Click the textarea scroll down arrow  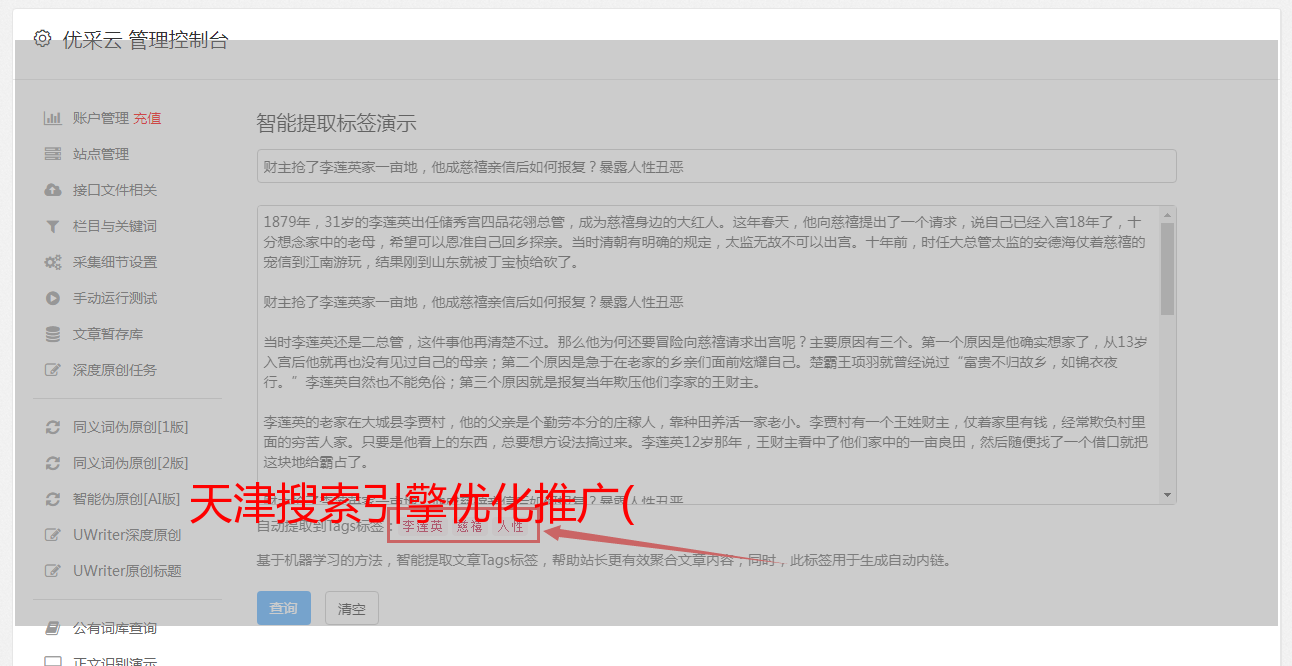tap(1167, 496)
